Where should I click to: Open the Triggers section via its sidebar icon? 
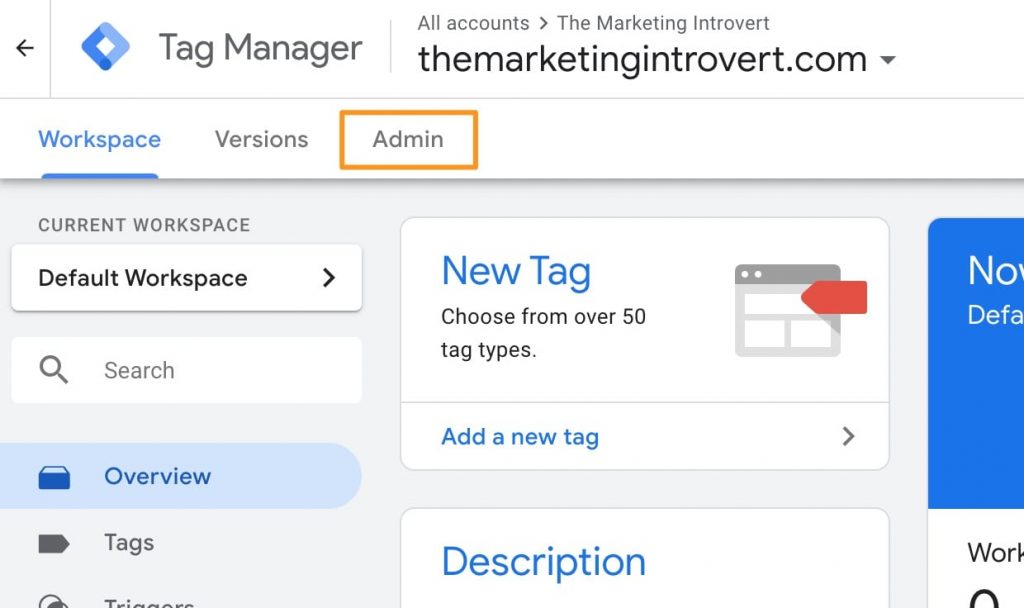pyautogui.click(x=55, y=601)
